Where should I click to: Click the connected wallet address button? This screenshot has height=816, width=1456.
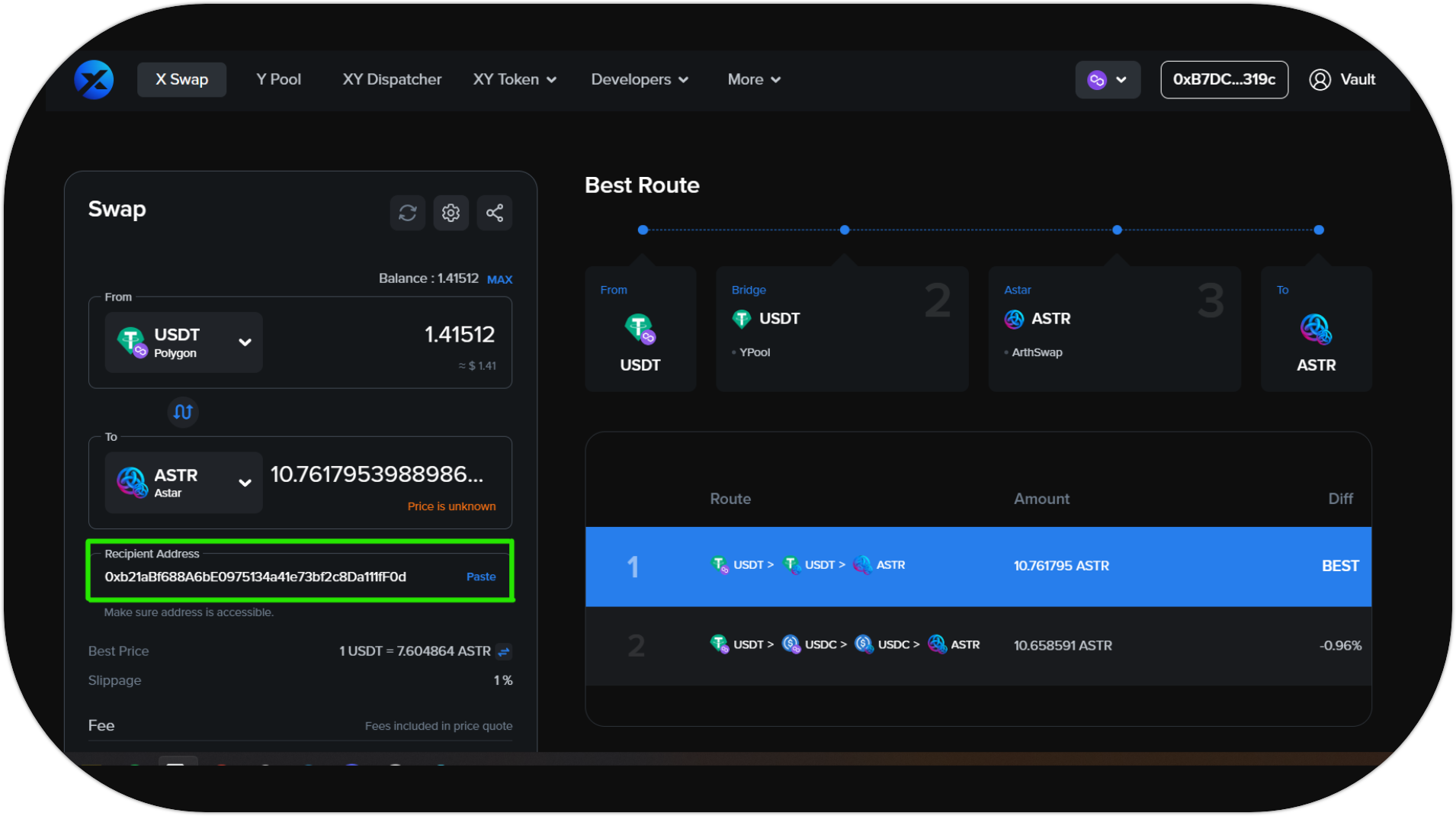1223,80
